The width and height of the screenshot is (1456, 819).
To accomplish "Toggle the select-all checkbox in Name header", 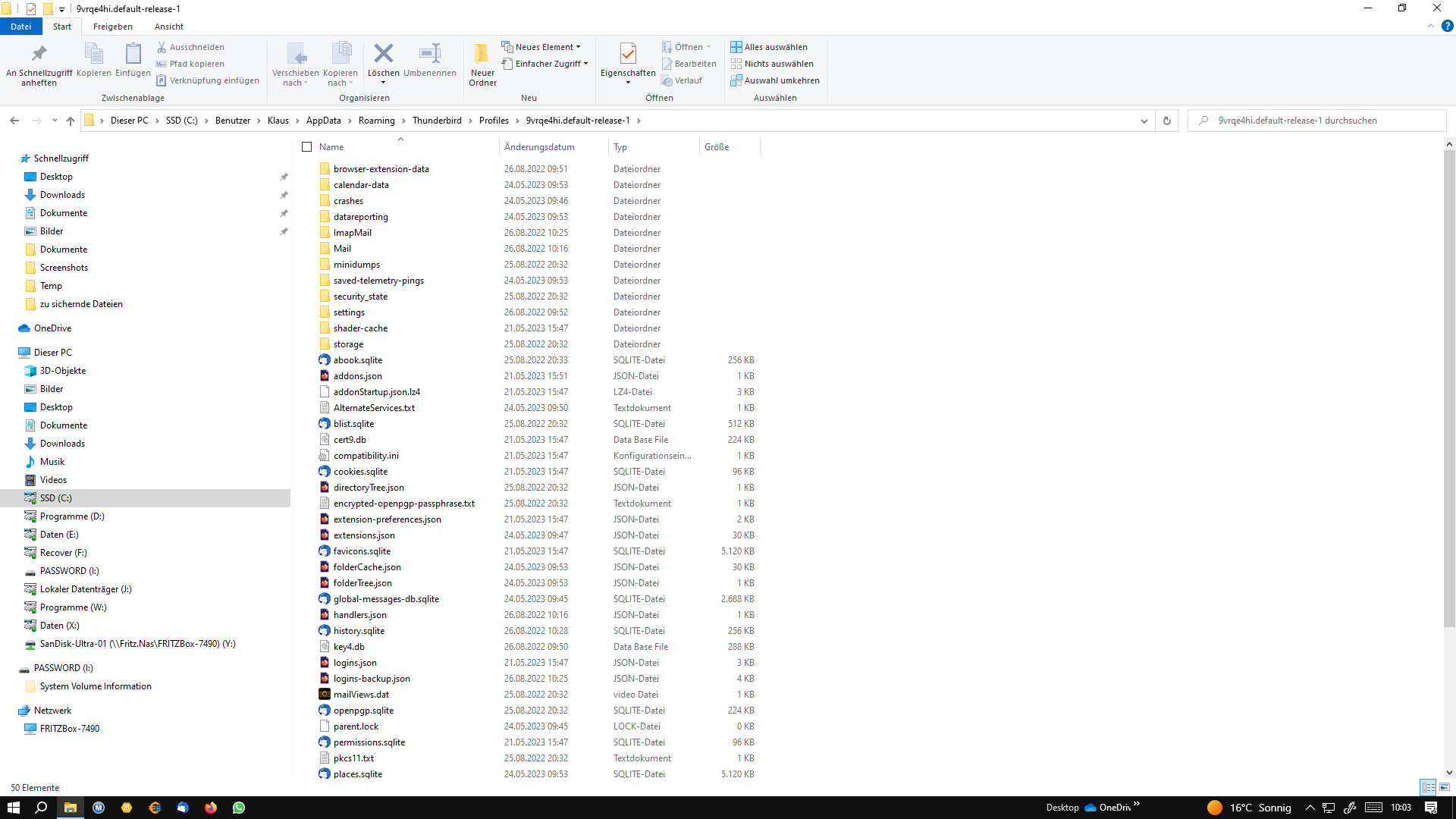I will 307,147.
